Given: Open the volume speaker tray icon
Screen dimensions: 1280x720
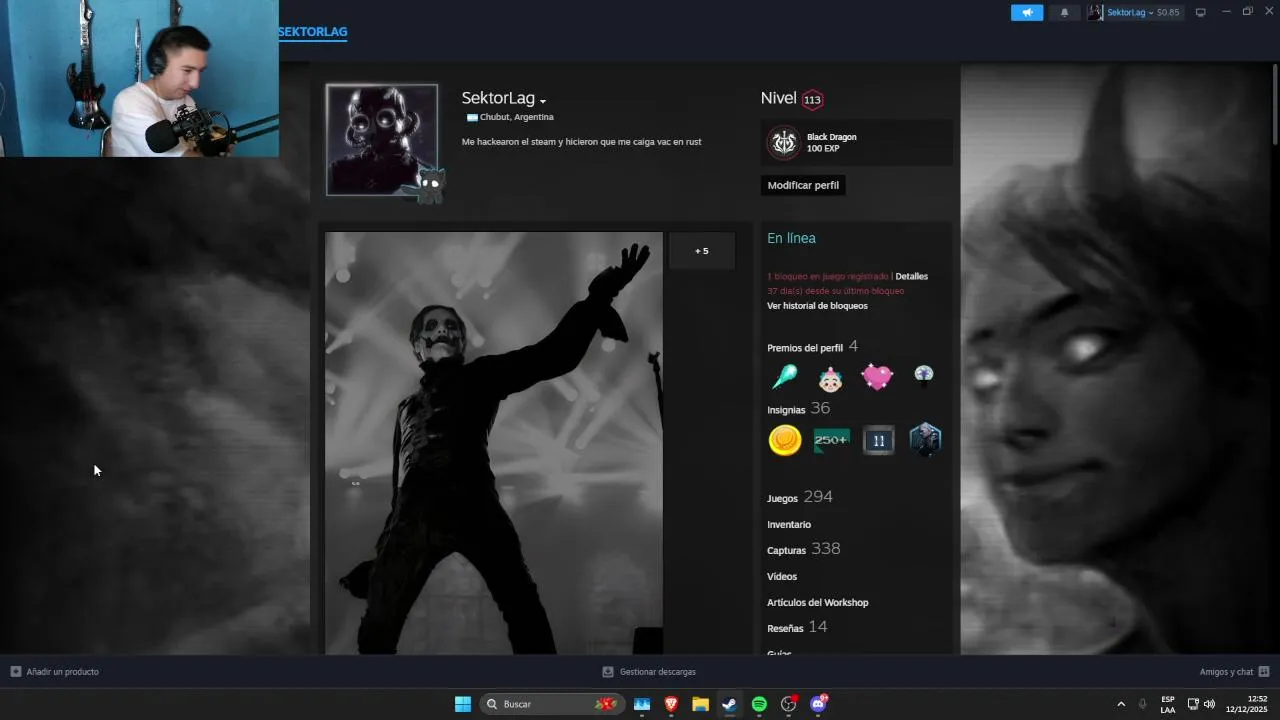Looking at the screenshot, I should 1209,704.
